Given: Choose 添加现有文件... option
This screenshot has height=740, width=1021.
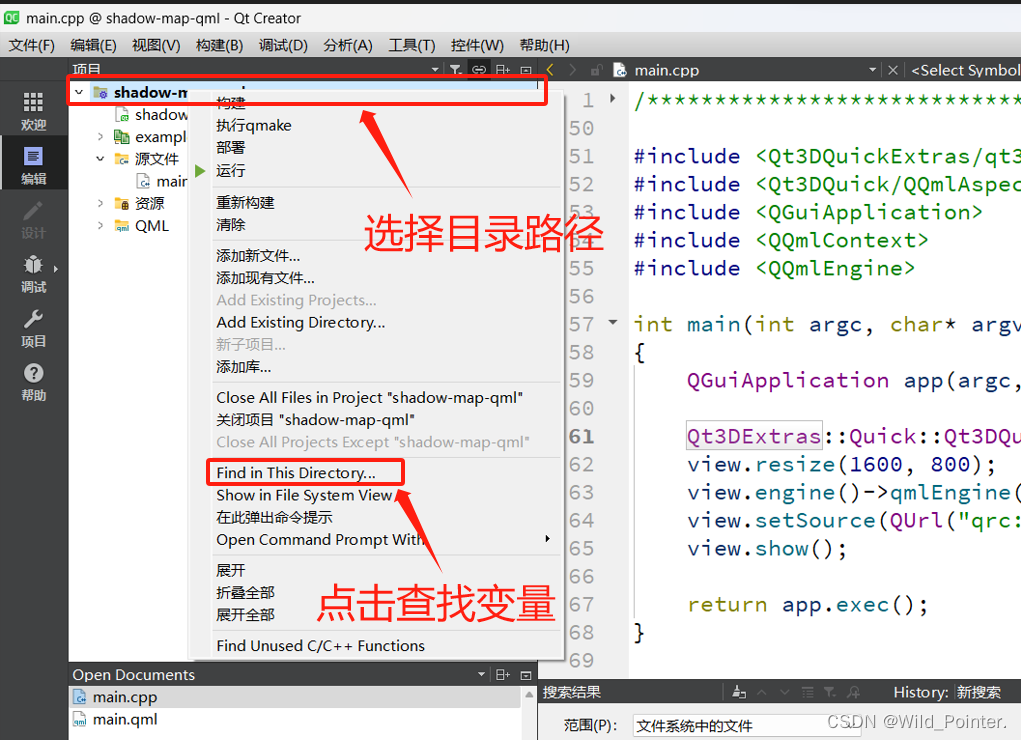Looking at the screenshot, I should pyautogui.click(x=265, y=278).
